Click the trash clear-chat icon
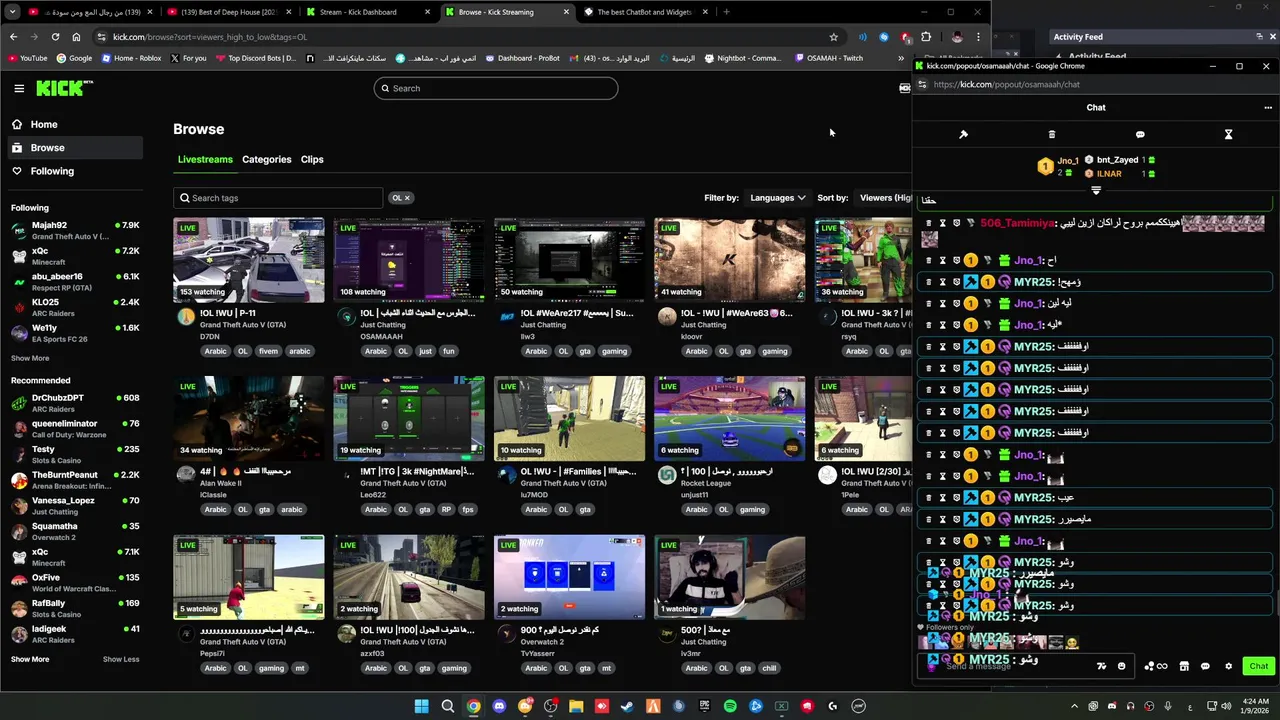Image resolution: width=1280 pixels, height=720 pixels. [1052, 134]
